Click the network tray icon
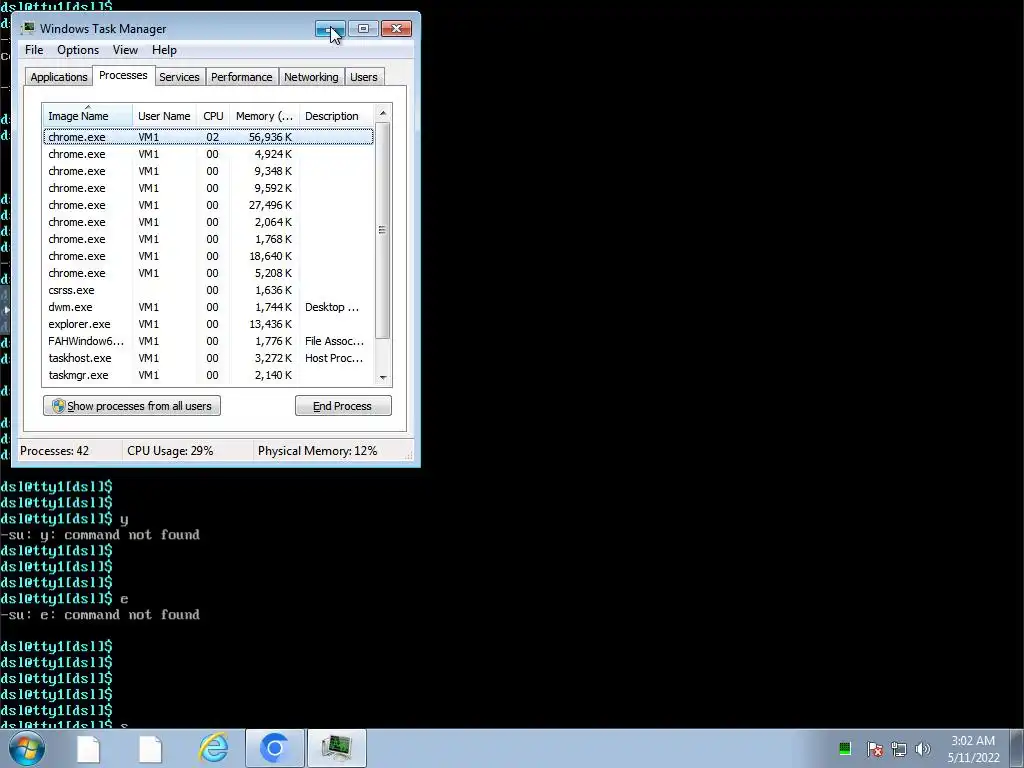The height and width of the screenshot is (768, 1024). 899,749
